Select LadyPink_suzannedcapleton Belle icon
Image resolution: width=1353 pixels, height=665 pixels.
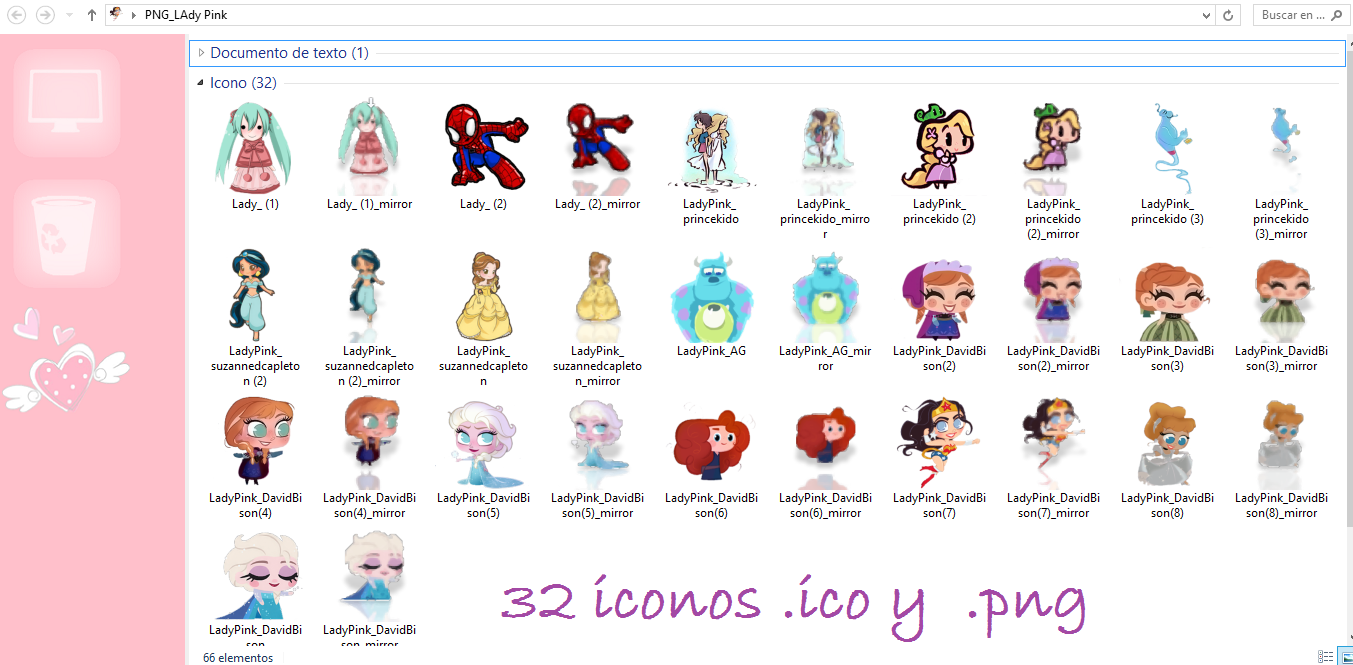484,295
